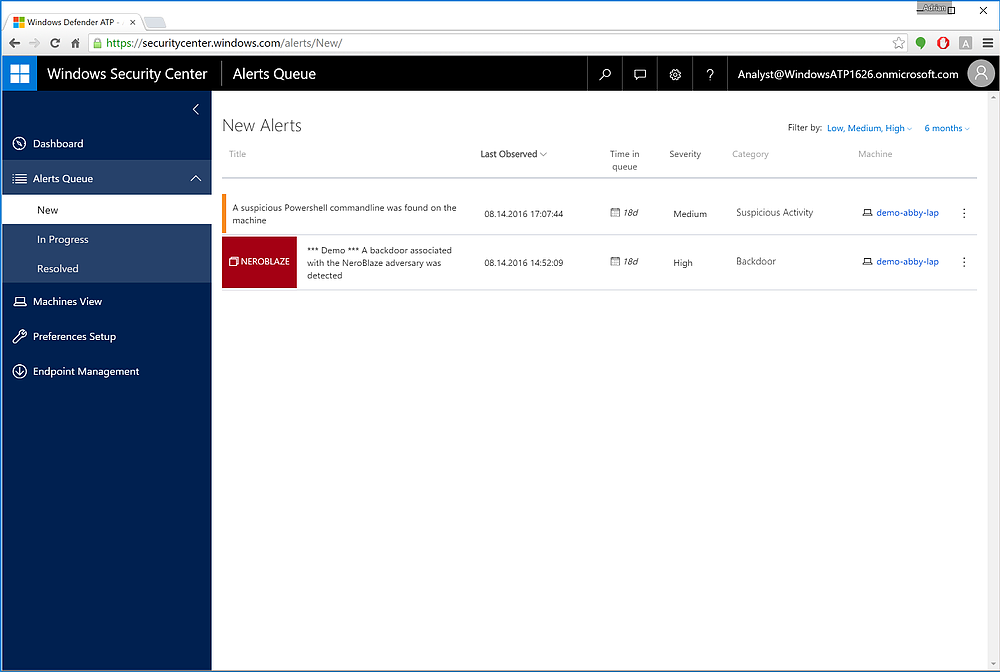
Task: Open more options for Powershell alert row
Action: click(x=964, y=213)
